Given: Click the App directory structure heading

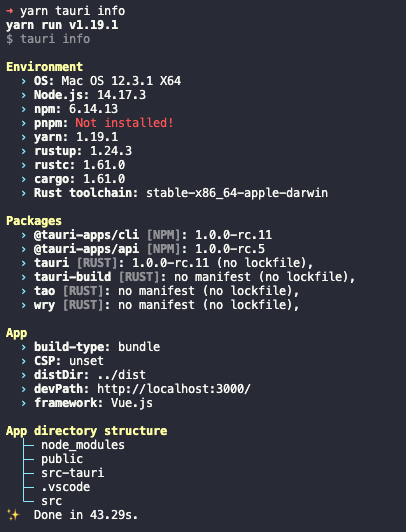Looking at the screenshot, I should point(86,431).
